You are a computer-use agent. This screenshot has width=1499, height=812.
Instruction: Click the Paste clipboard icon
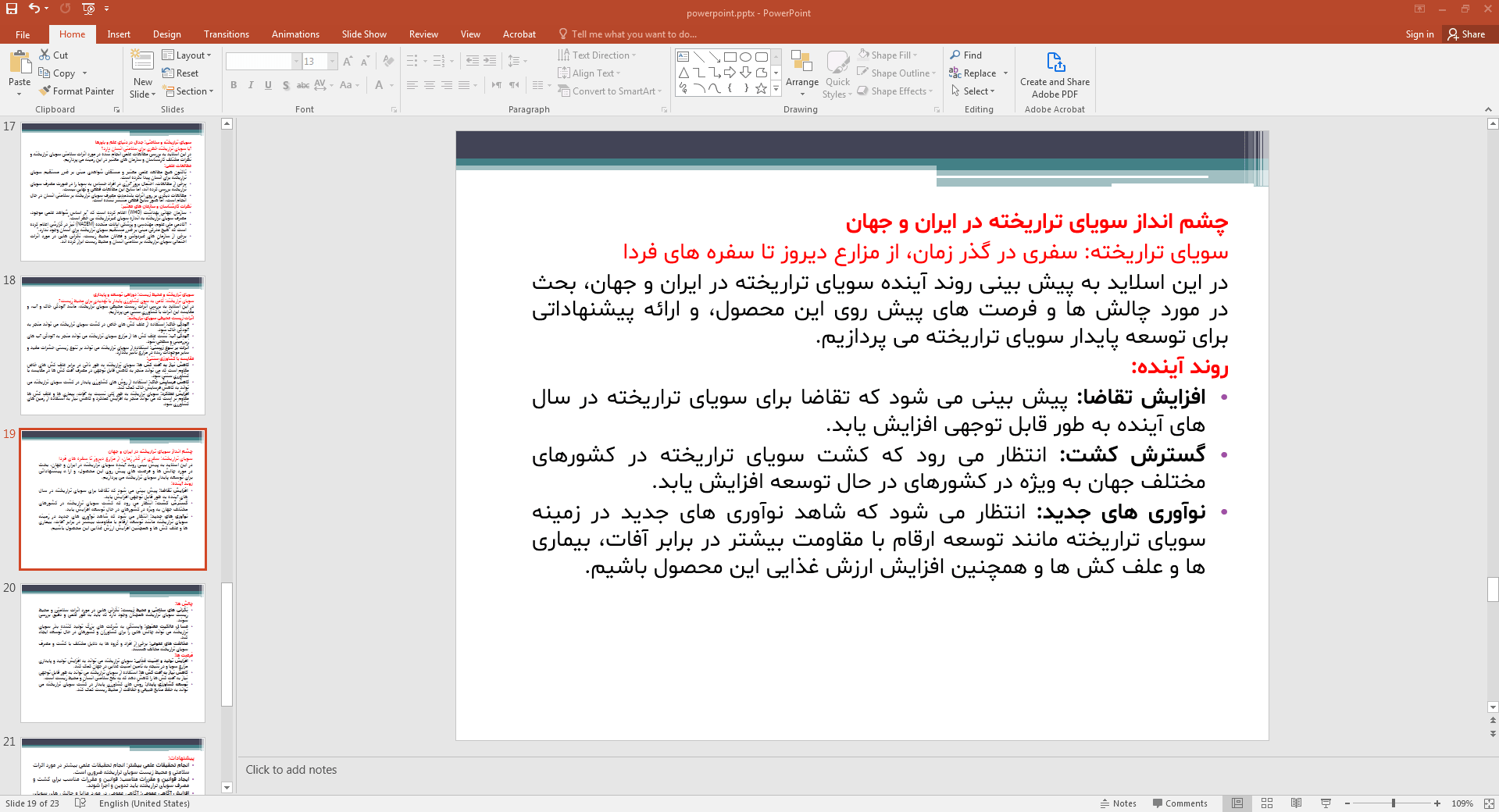coord(20,62)
